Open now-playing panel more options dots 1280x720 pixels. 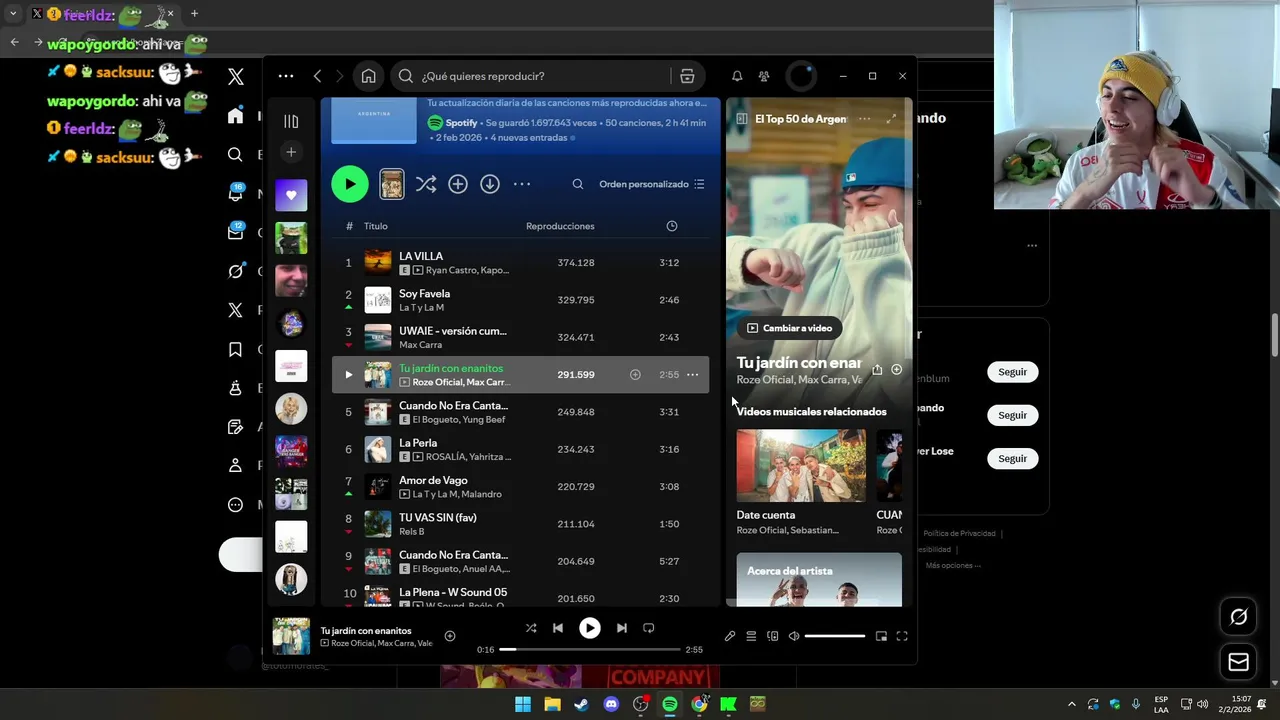[x=864, y=118]
